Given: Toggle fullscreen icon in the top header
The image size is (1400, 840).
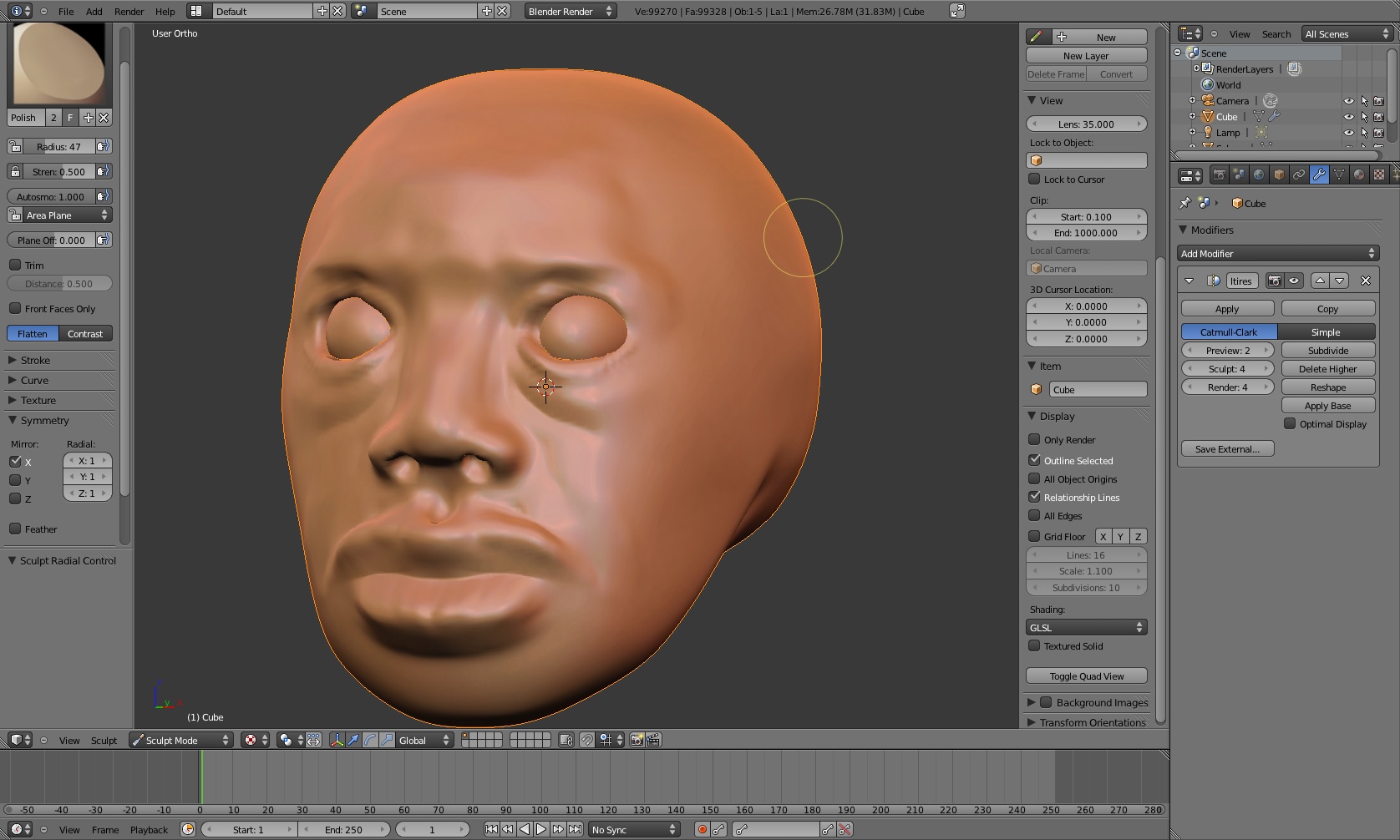Looking at the screenshot, I should coord(957,11).
